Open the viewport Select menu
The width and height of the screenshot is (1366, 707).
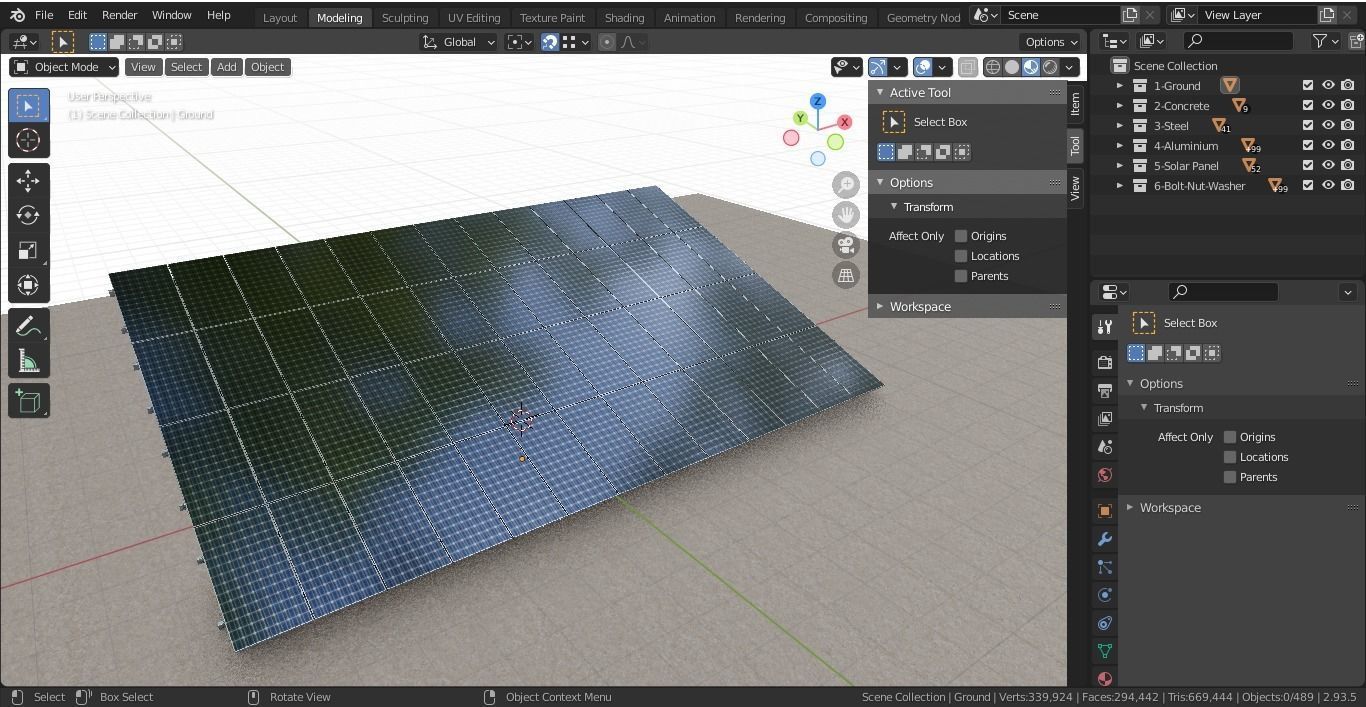186,67
